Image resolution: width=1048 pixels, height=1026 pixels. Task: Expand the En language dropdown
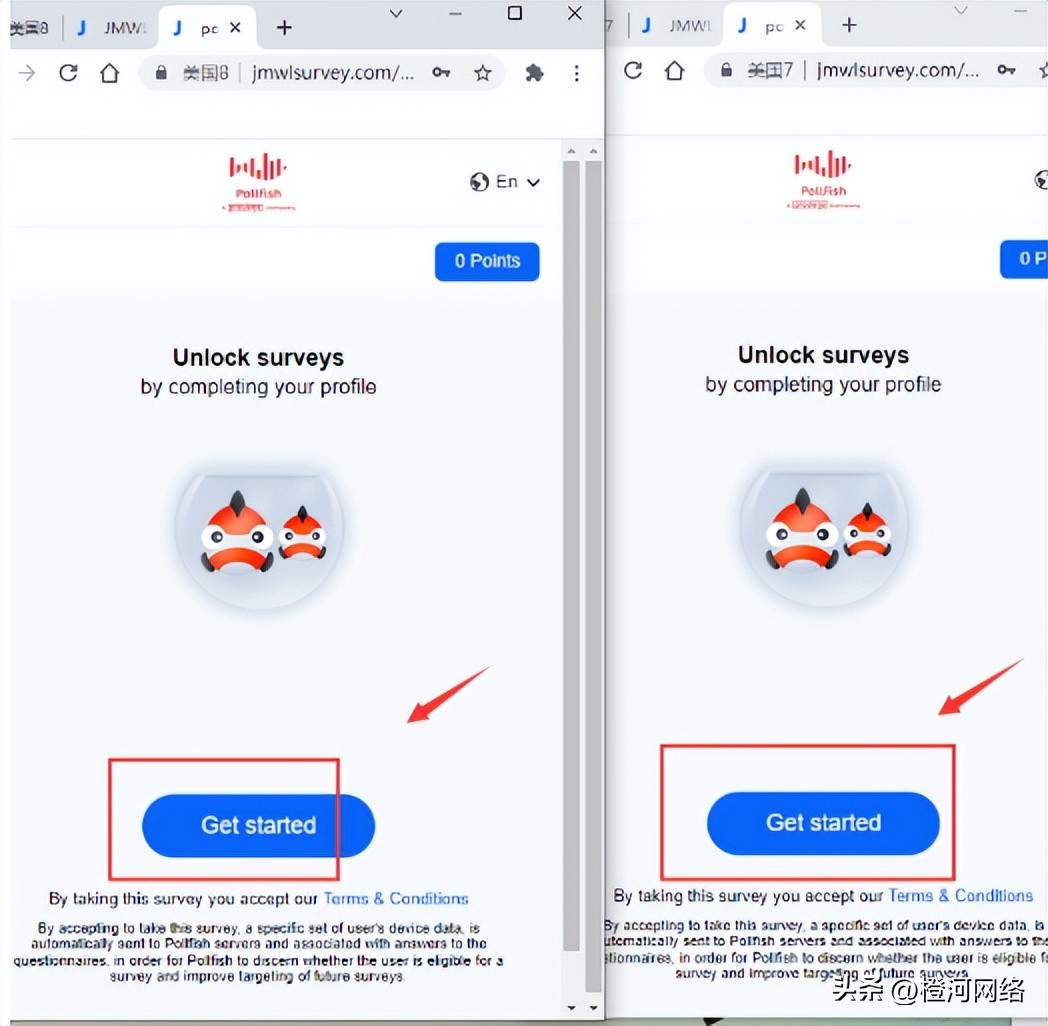point(505,182)
